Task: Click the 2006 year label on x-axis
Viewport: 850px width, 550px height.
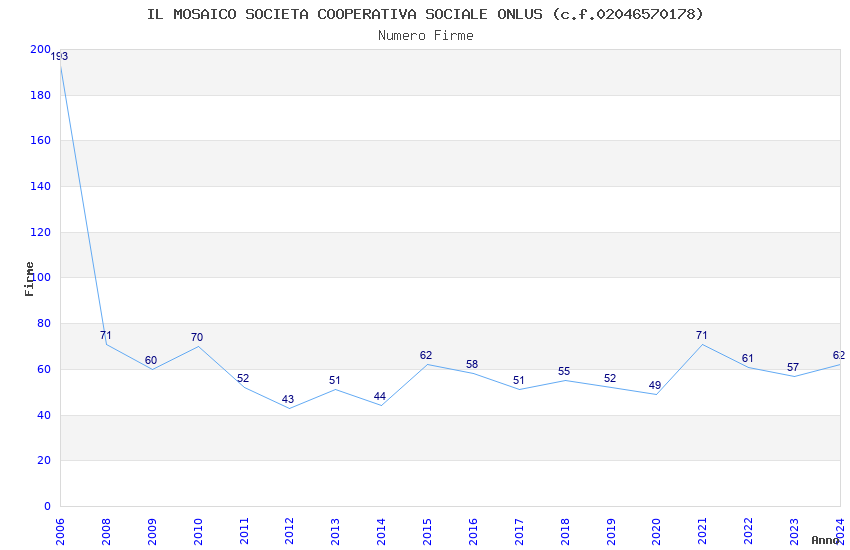Action: (x=60, y=532)
